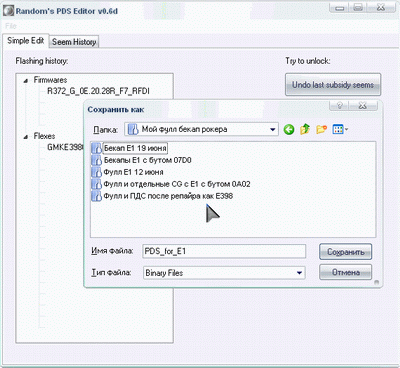The image size is (400, 368).
Task: Click folder icon beside Фулл и отдельные CG
Action: coord(96,184)
